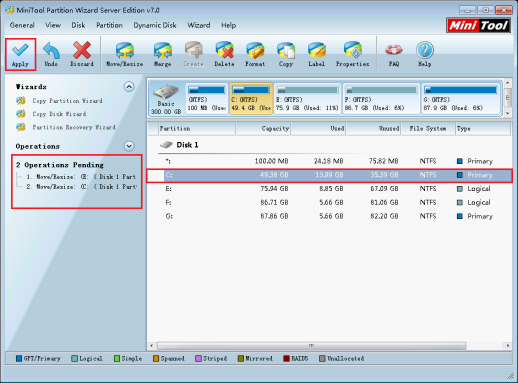Select the 100 MB NTFS partition block

(x=207, y=99)
